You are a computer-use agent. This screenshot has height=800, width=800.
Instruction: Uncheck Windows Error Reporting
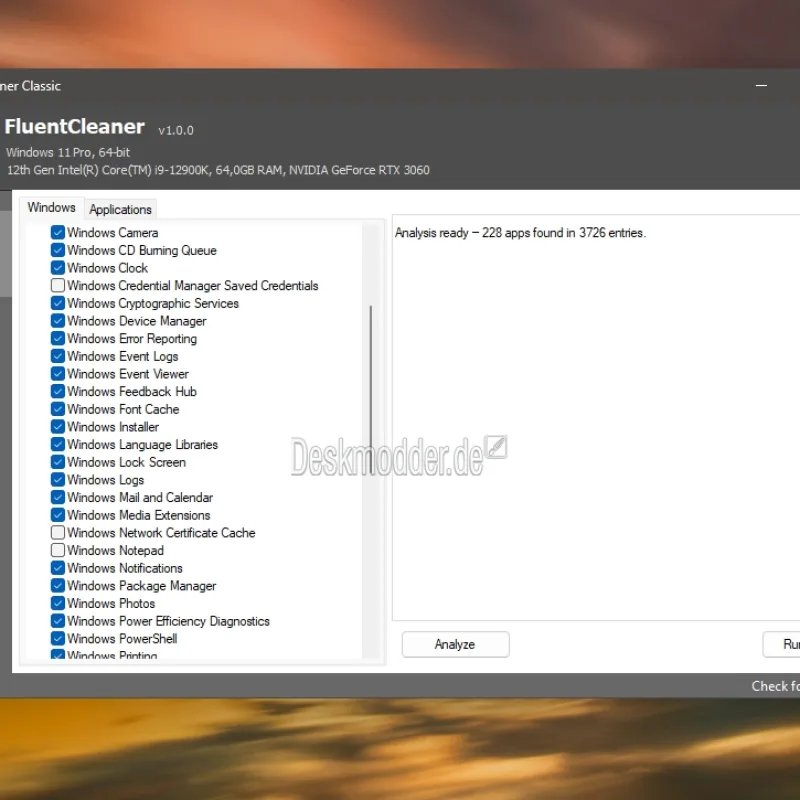click(x=58, y=338)
